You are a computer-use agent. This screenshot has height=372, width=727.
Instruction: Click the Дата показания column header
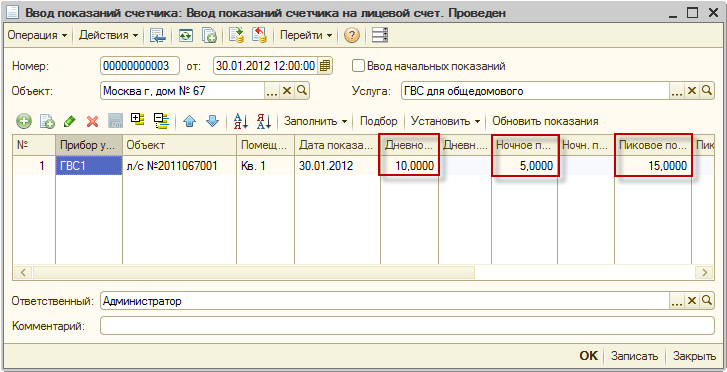point(337,146)
